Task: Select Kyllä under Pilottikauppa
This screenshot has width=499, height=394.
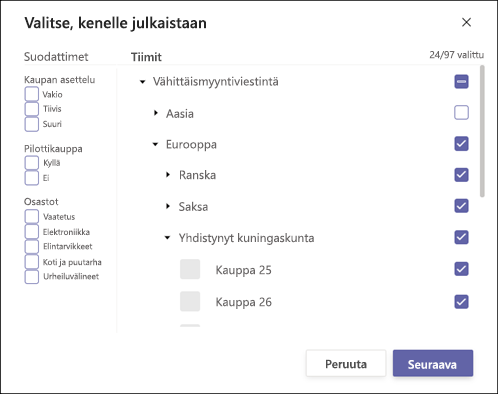Action: 32,163
